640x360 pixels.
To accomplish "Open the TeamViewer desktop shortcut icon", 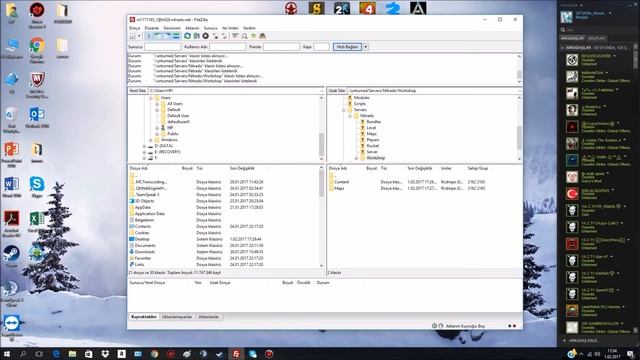I will pos(11,327).
